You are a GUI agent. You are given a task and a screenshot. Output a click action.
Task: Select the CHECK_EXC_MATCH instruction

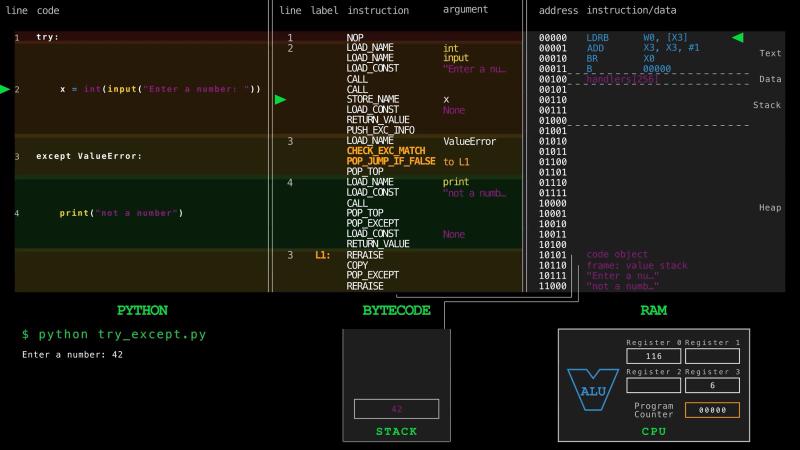pyautogui.click(x=386, y=151)
